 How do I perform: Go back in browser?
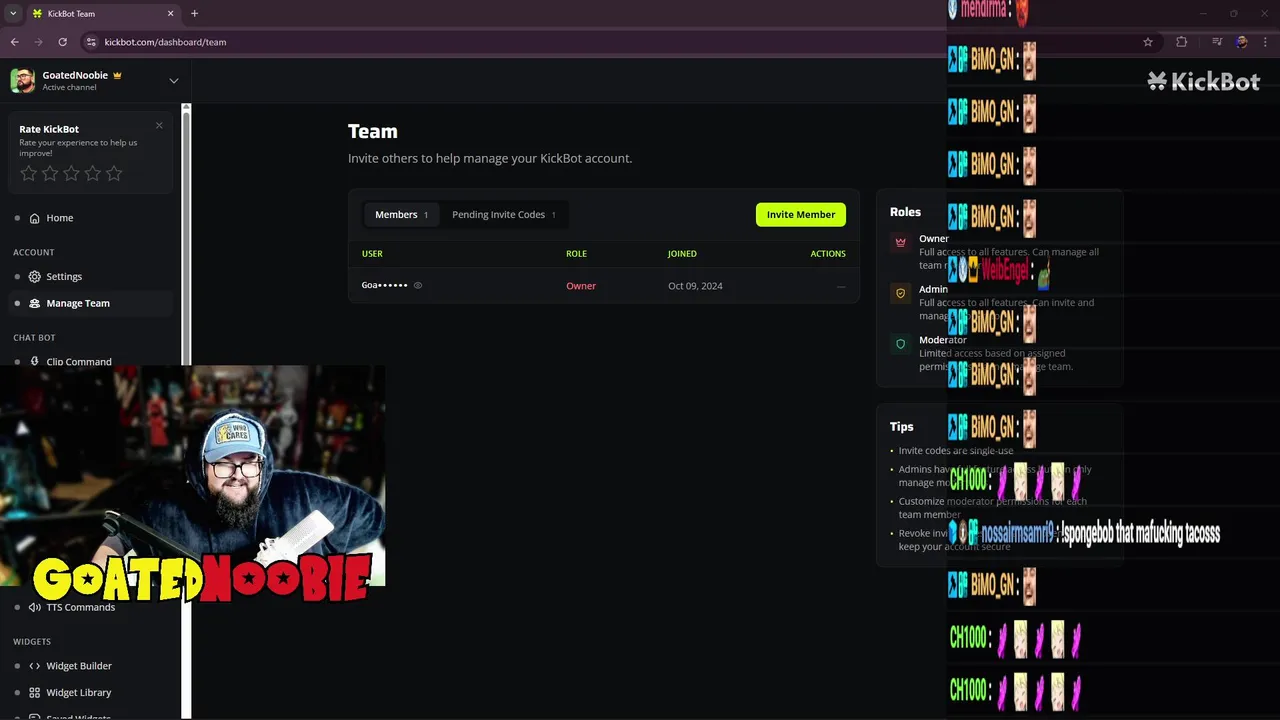[x=14, y=42]
